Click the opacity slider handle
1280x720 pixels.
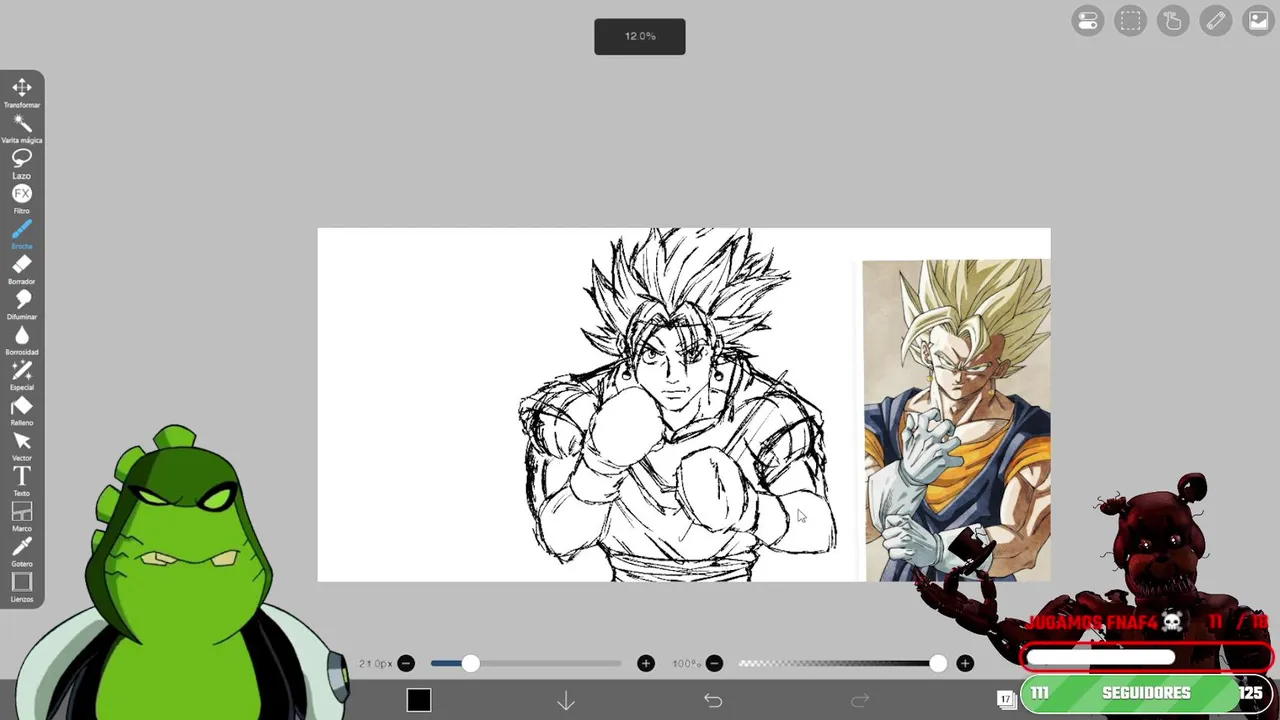tap(938, 663)
